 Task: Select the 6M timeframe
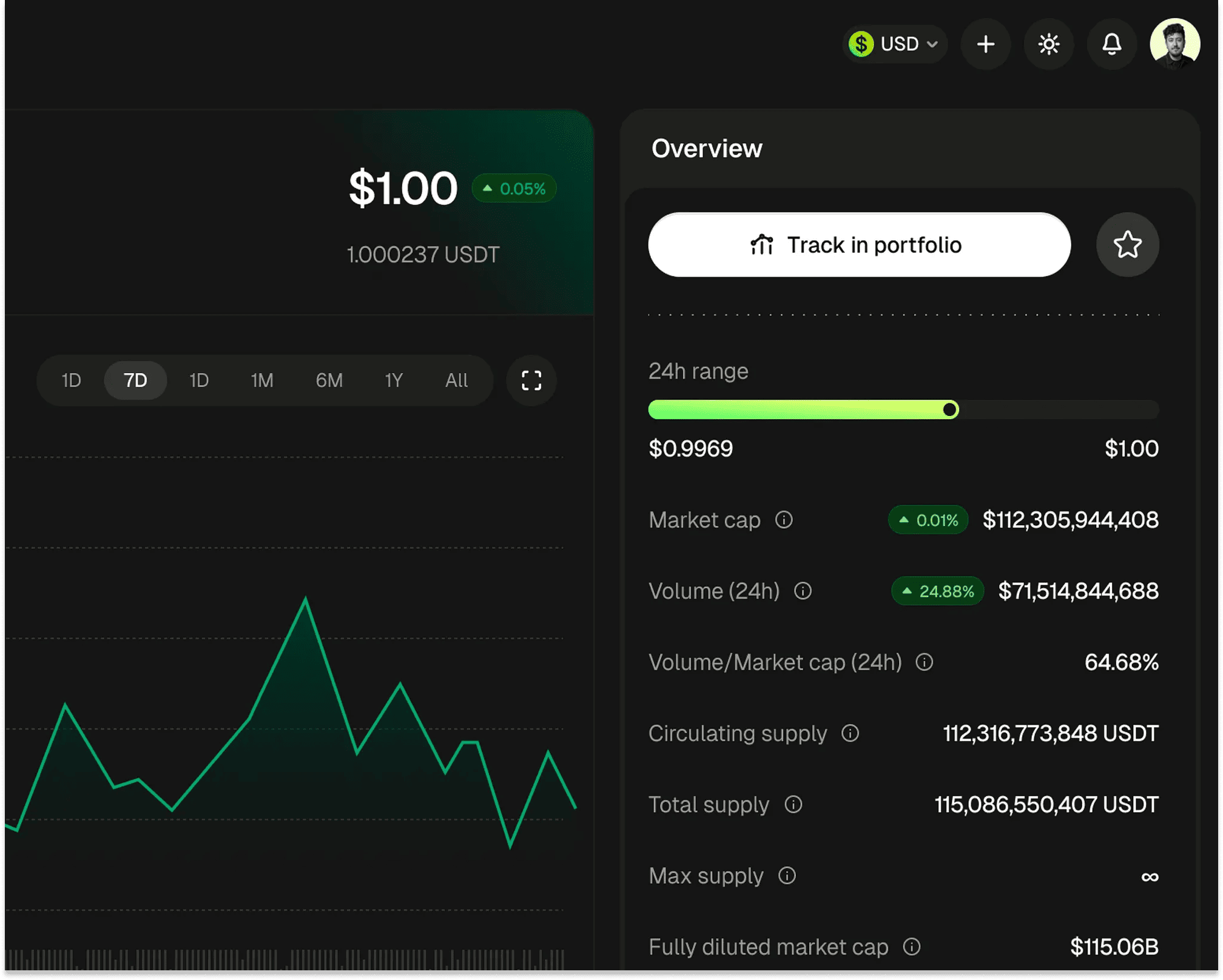tap(329, 380)
